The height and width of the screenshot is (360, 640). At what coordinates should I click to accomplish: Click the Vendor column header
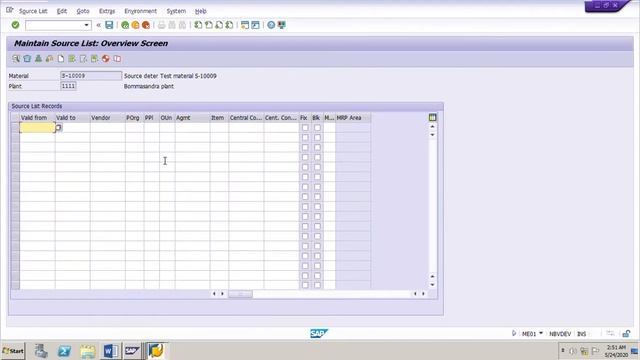[x=108, y=118]
